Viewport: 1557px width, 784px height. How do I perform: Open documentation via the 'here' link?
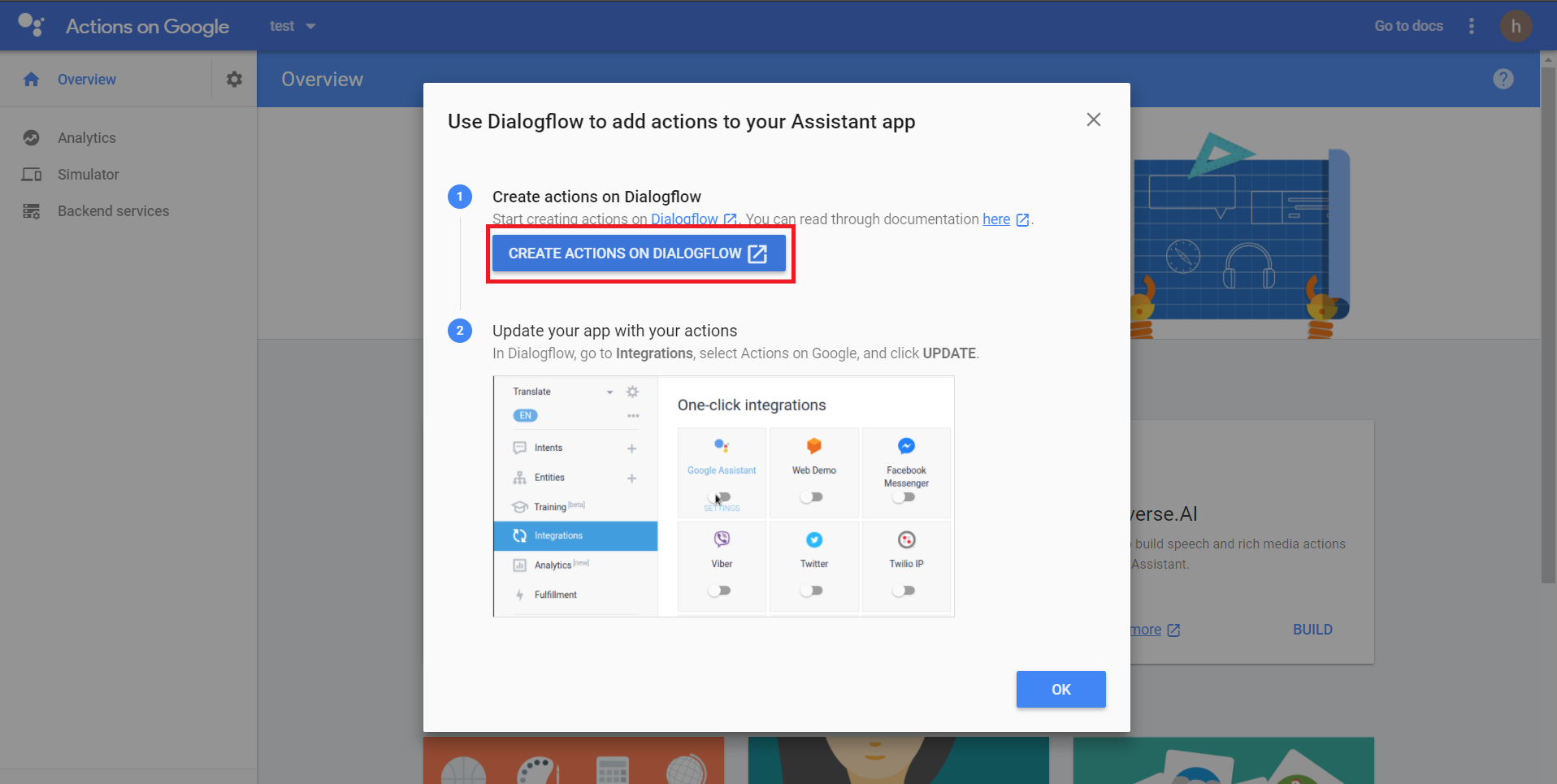[996, 219]
